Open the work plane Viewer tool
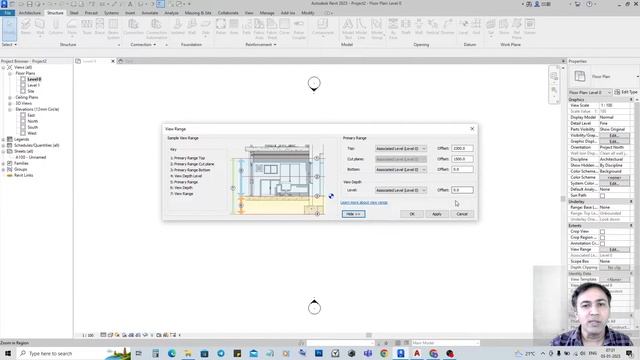This screenshot has height=360, width=640. (530, 27)
